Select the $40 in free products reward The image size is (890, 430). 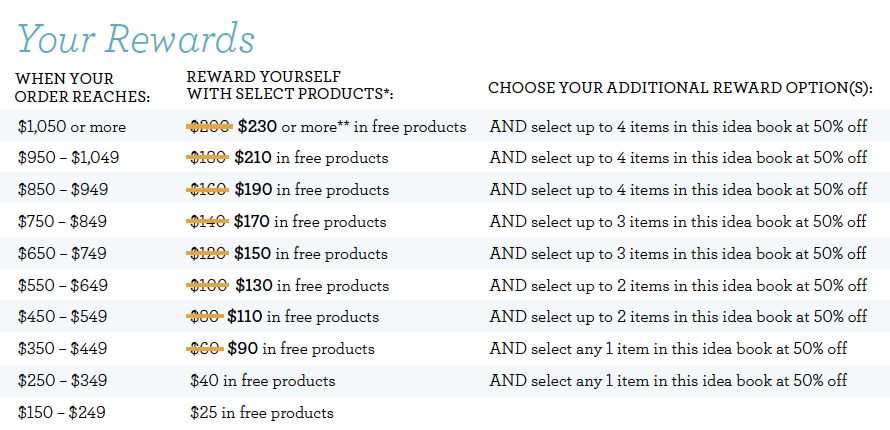[263, 380]
